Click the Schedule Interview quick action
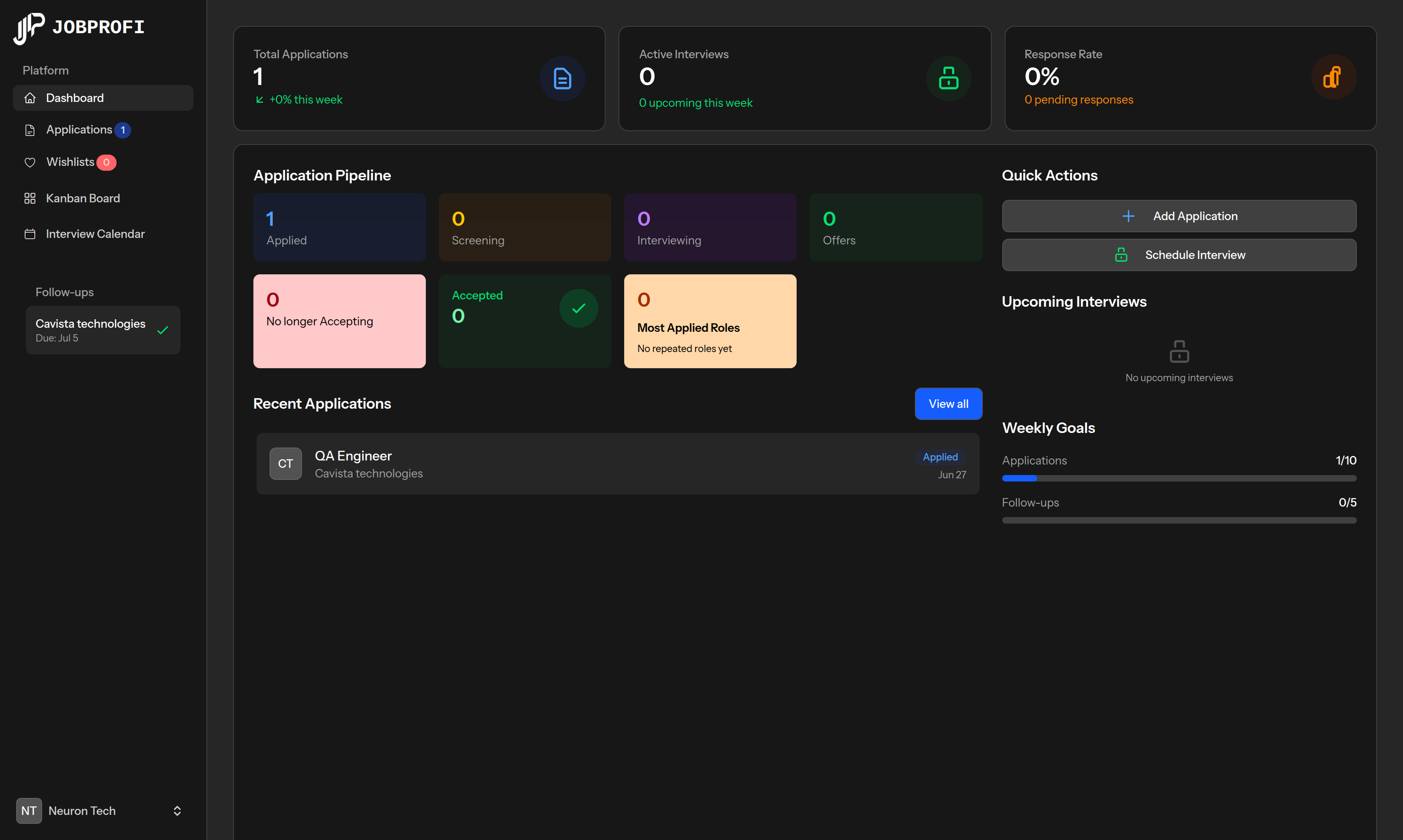 [1178, 255]
